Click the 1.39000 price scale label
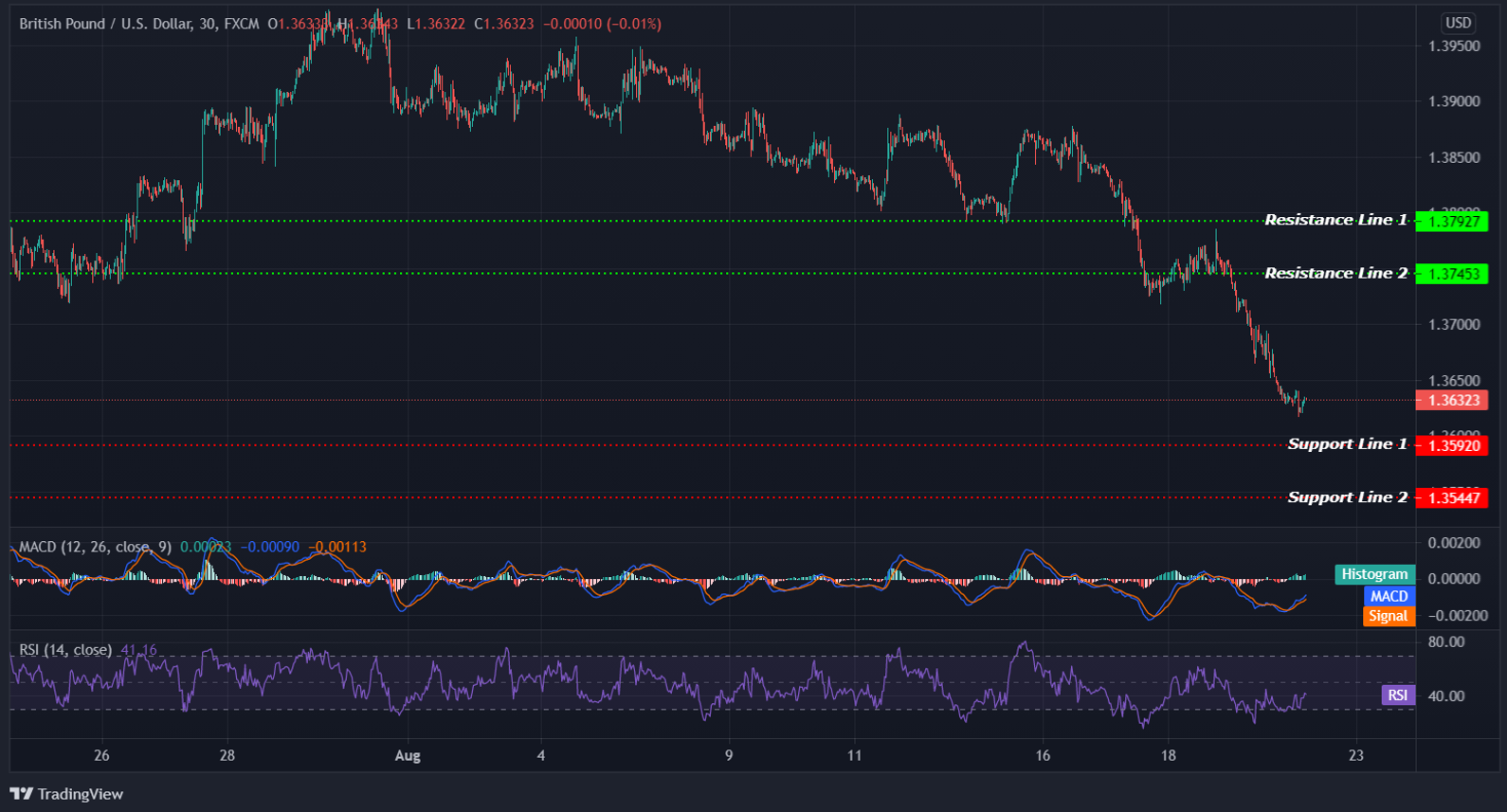 [x=1454, y=101]
